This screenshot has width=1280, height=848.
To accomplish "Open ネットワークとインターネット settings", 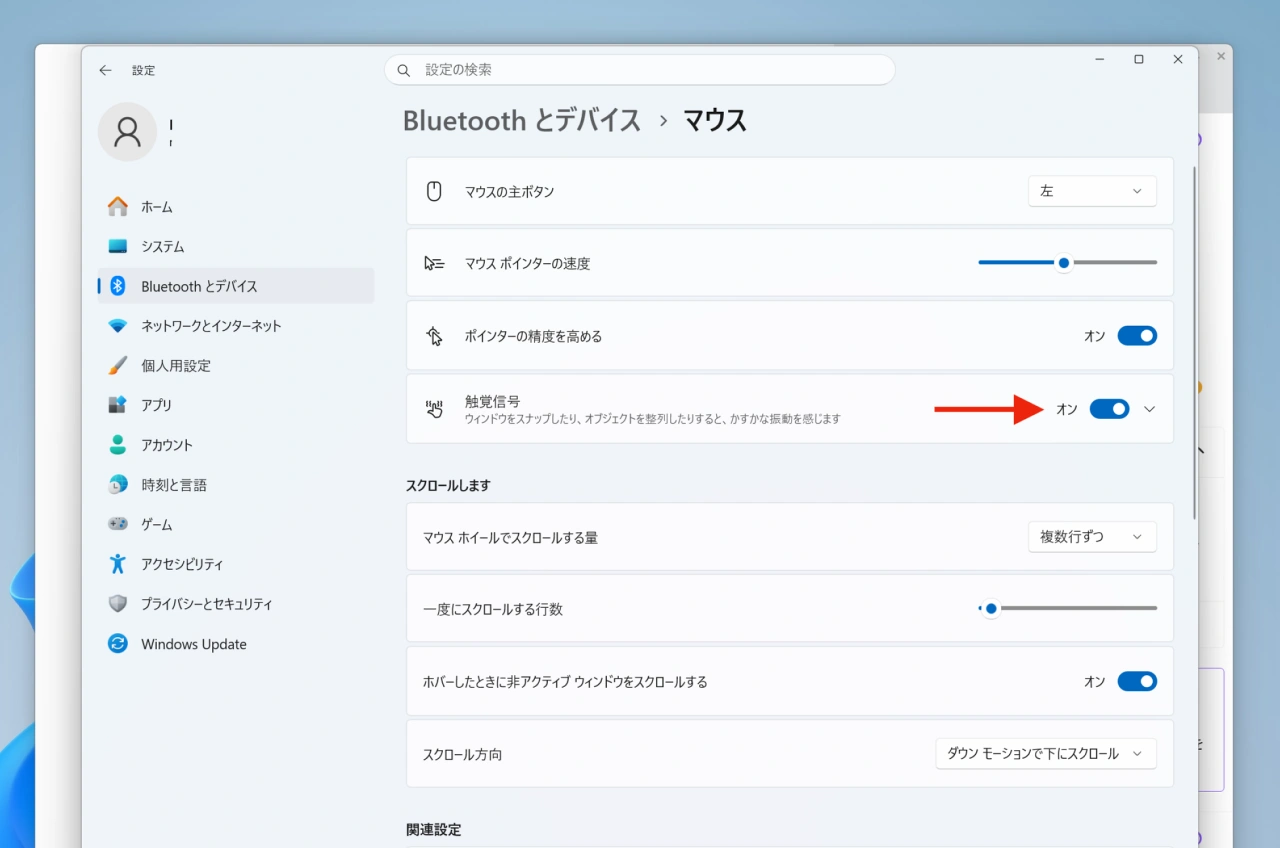I will click(x=235, y=326).
